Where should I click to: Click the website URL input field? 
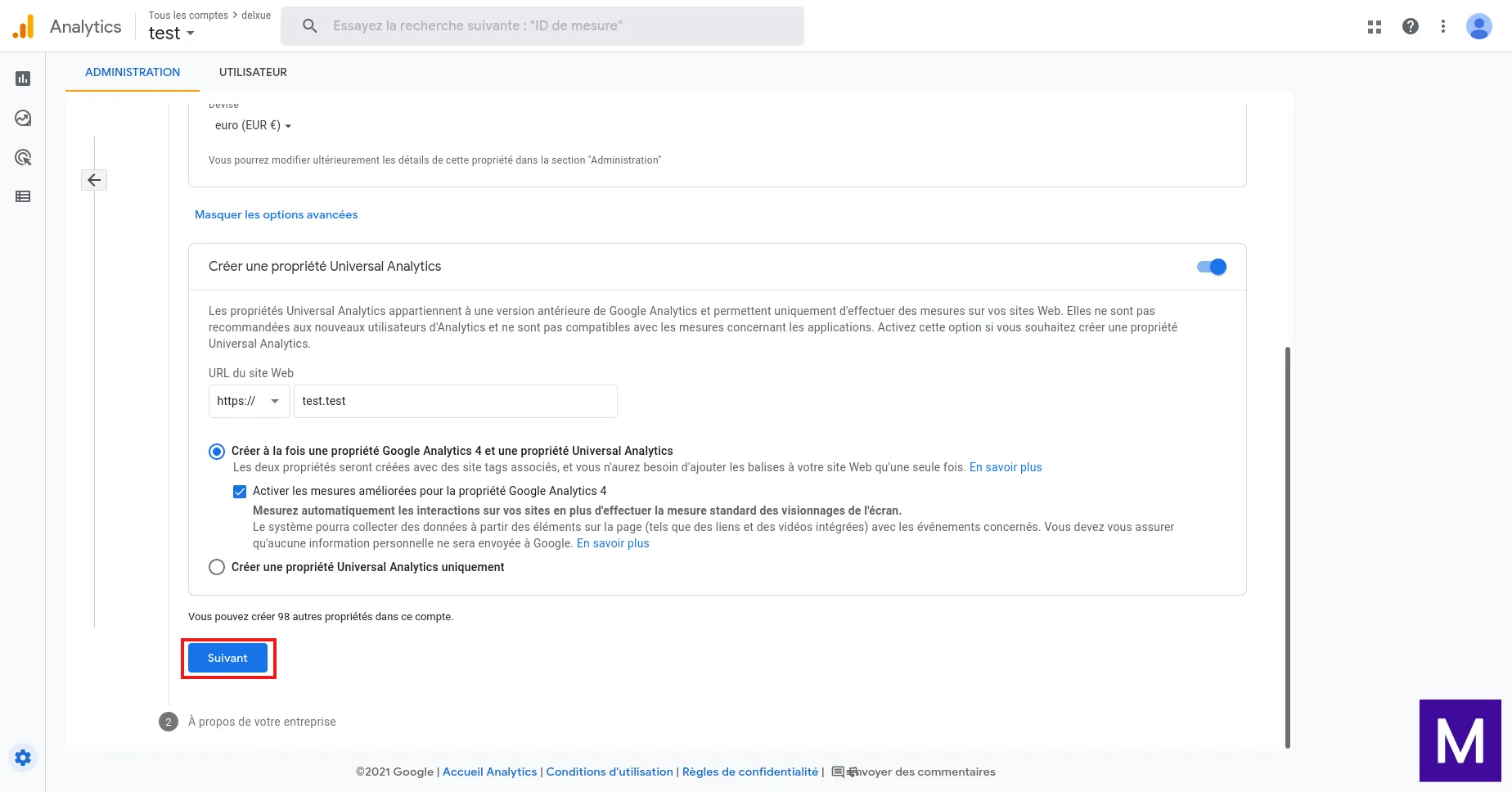(x=455, y=401)
